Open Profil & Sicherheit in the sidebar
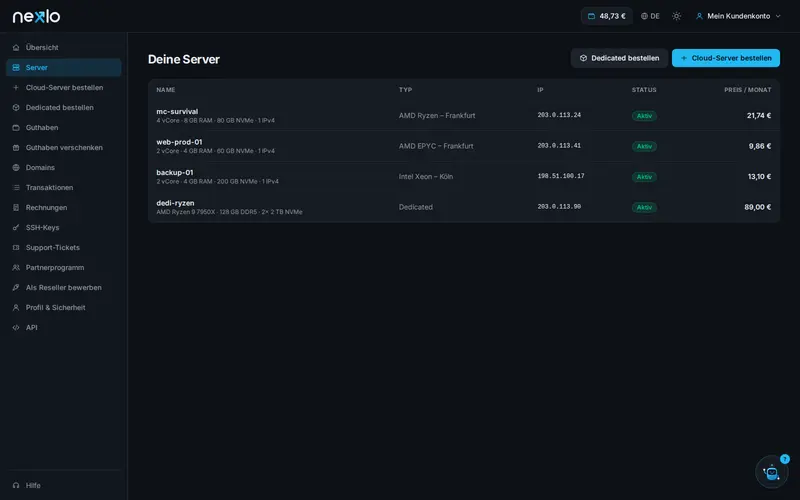This screenshot has width=800, height=500. coord(64,308)
